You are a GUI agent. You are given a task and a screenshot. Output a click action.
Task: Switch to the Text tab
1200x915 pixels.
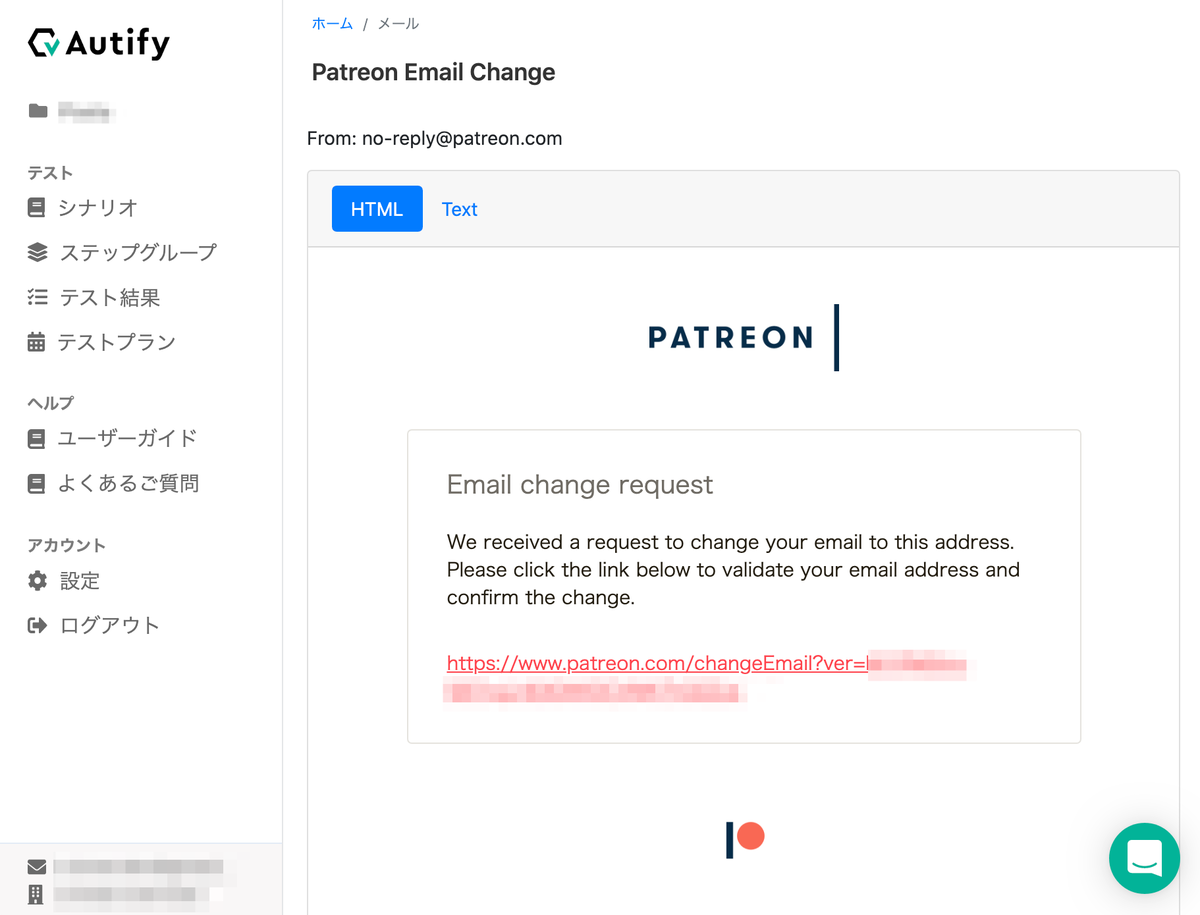tap(459, 209)
